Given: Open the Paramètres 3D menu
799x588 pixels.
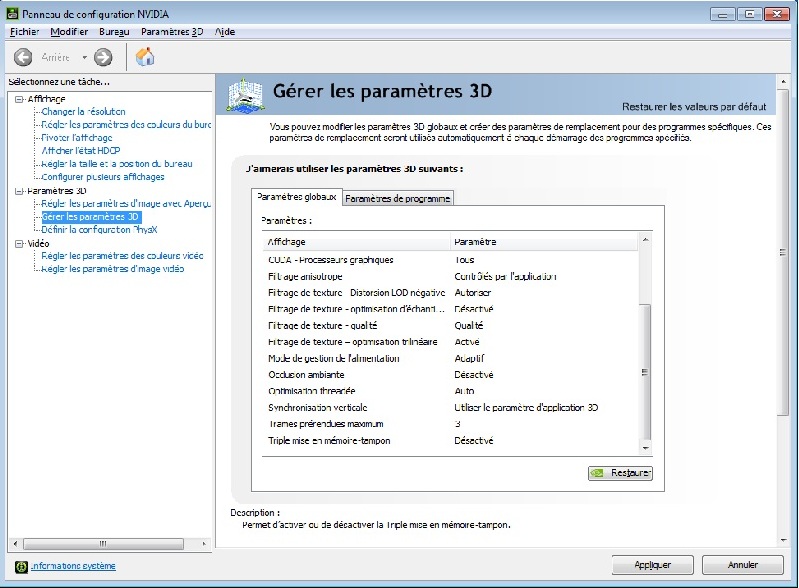Looking at the screenshot, I should click(172, 32).
